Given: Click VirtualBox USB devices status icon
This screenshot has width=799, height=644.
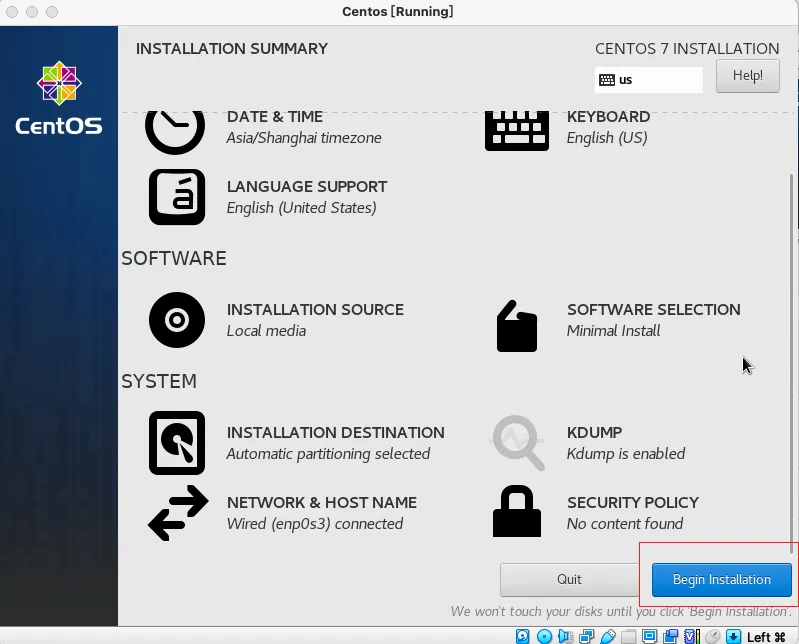Looking at the screenshot, I should [x=608, y=636].
